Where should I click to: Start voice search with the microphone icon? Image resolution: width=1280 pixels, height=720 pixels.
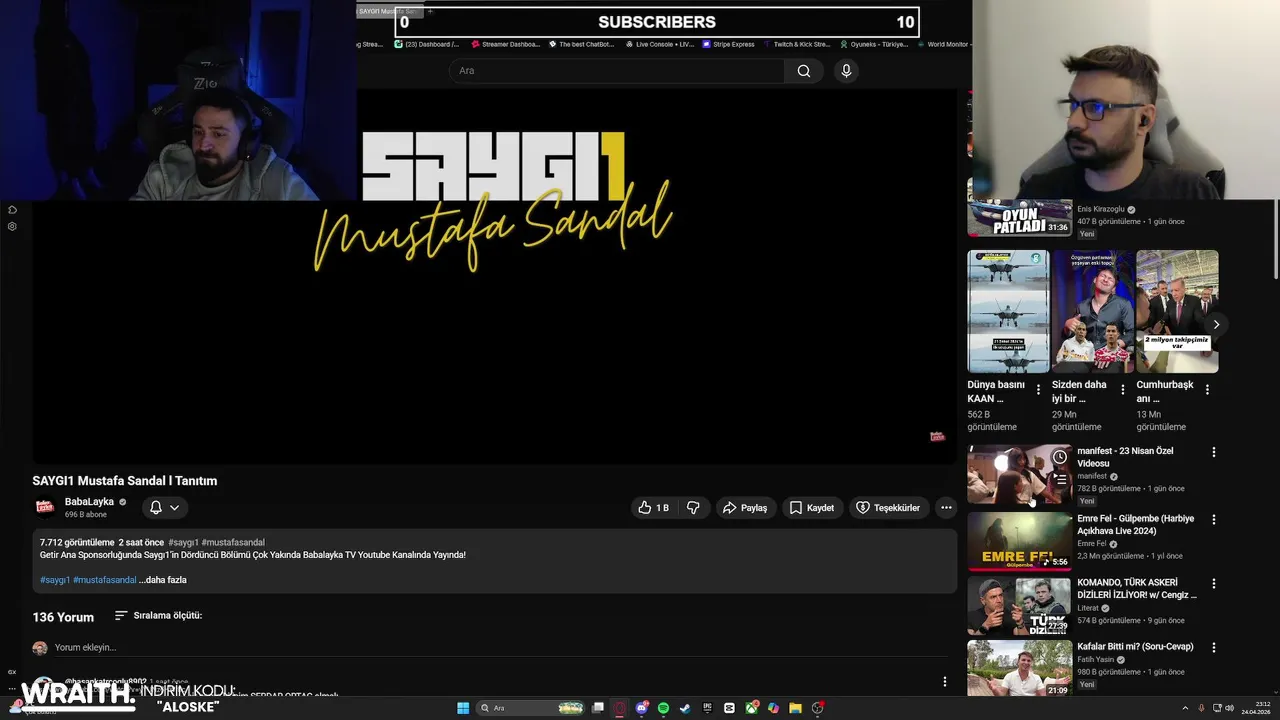point(846,71)
